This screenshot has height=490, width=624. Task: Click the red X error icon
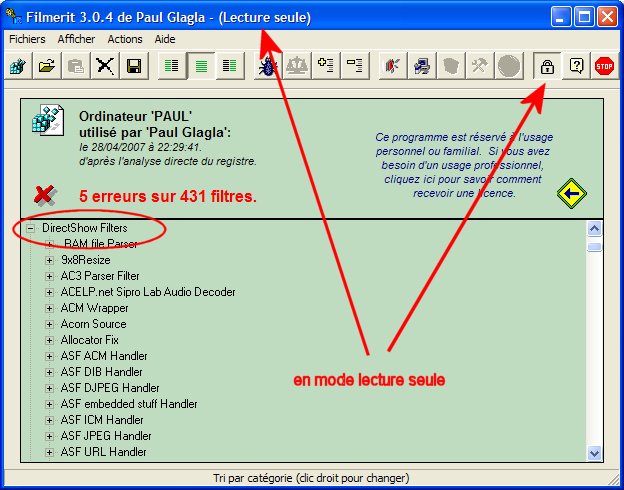[45, 195]
